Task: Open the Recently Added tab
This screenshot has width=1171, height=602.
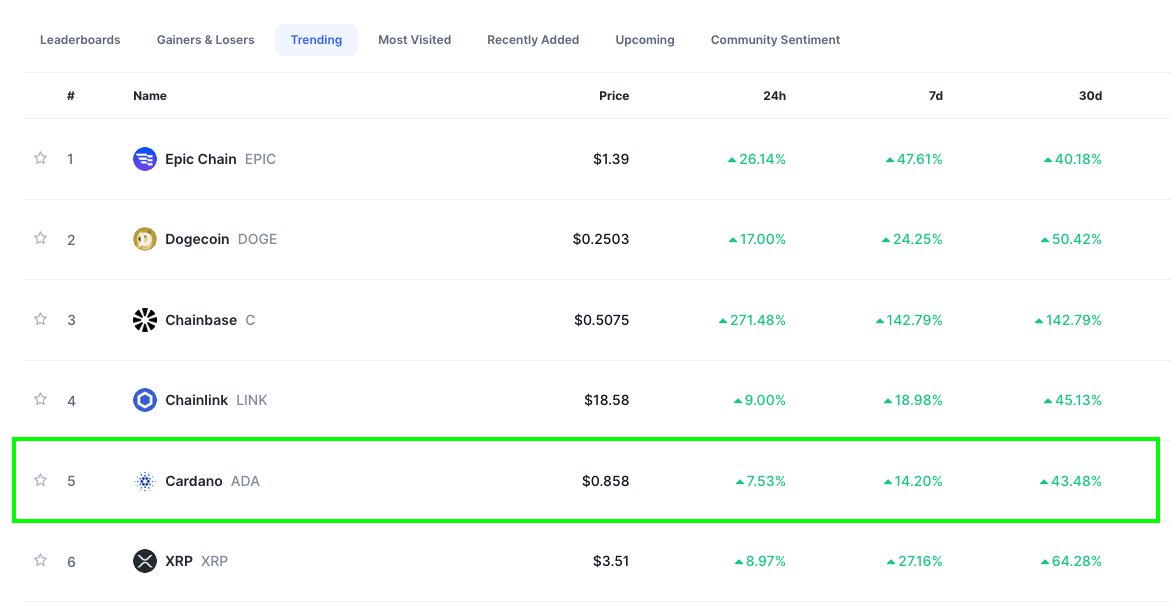Action: (x=533, y=40)
